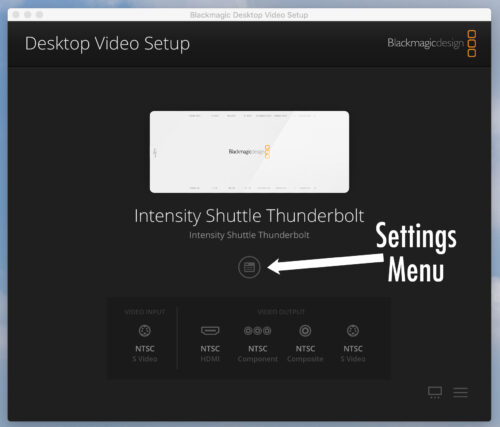The height and width of the screenshot is (427, 500).
Task: Click the Intensity Shuttle Thunderbolt device image
Action: pos(249,152)
